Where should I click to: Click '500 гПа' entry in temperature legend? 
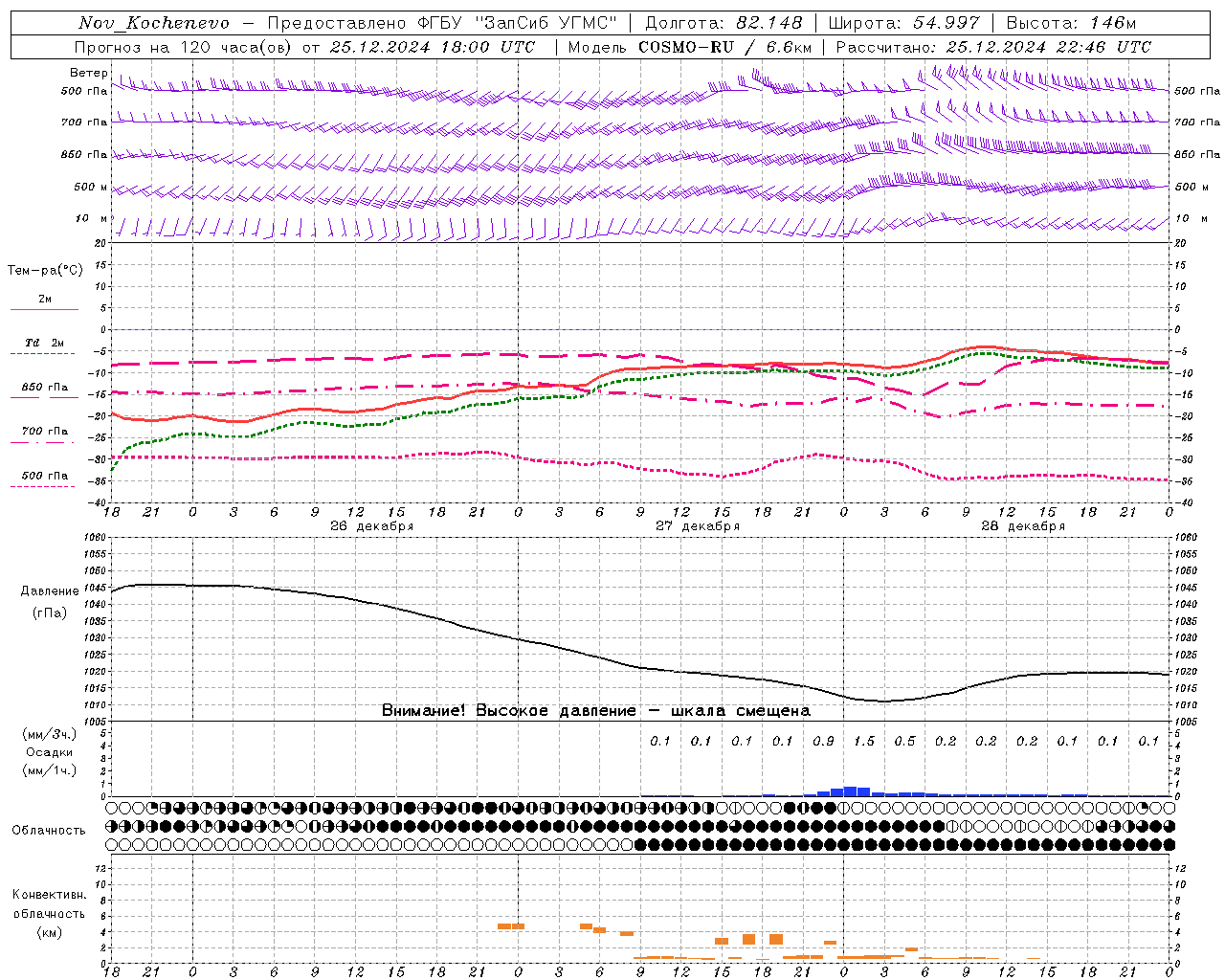tap(45, 476)
